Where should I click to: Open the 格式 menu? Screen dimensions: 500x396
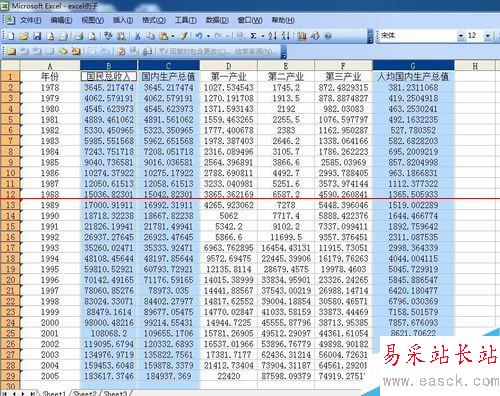(x=154, y=20)
